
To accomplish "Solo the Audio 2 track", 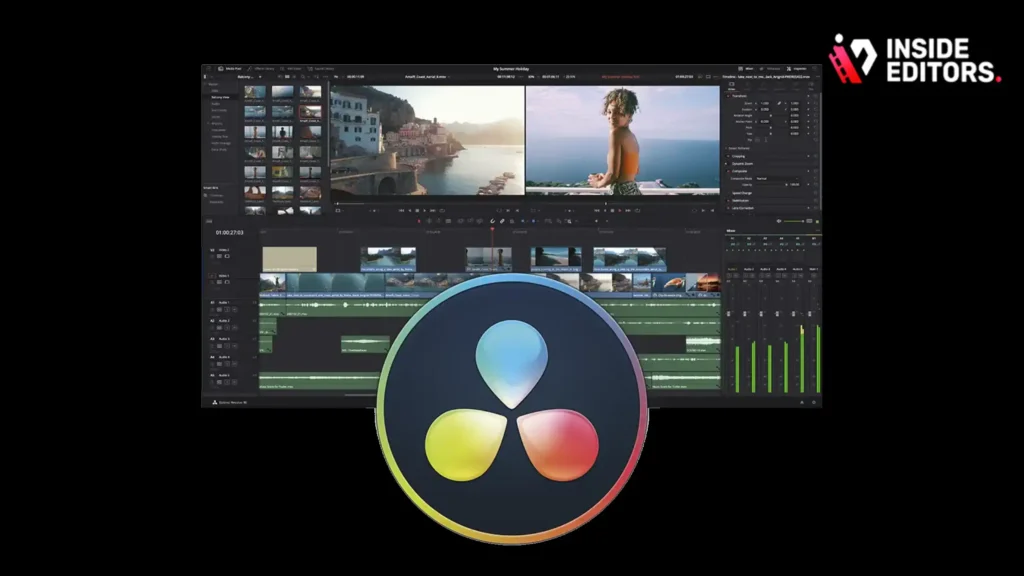I will click(x=227, y=328).
